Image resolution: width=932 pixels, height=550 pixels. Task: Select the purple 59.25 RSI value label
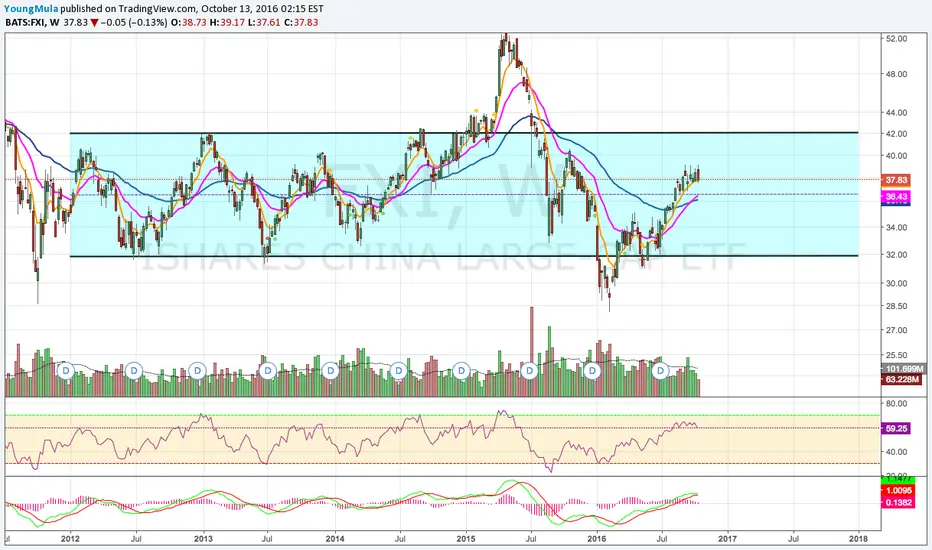click(896, 428)
